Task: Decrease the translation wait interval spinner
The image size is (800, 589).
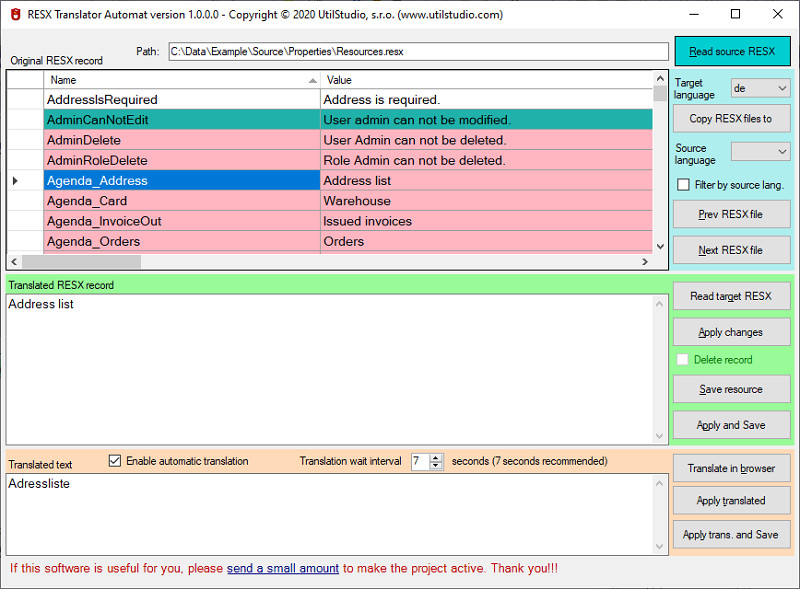Action: click(436, 465)
